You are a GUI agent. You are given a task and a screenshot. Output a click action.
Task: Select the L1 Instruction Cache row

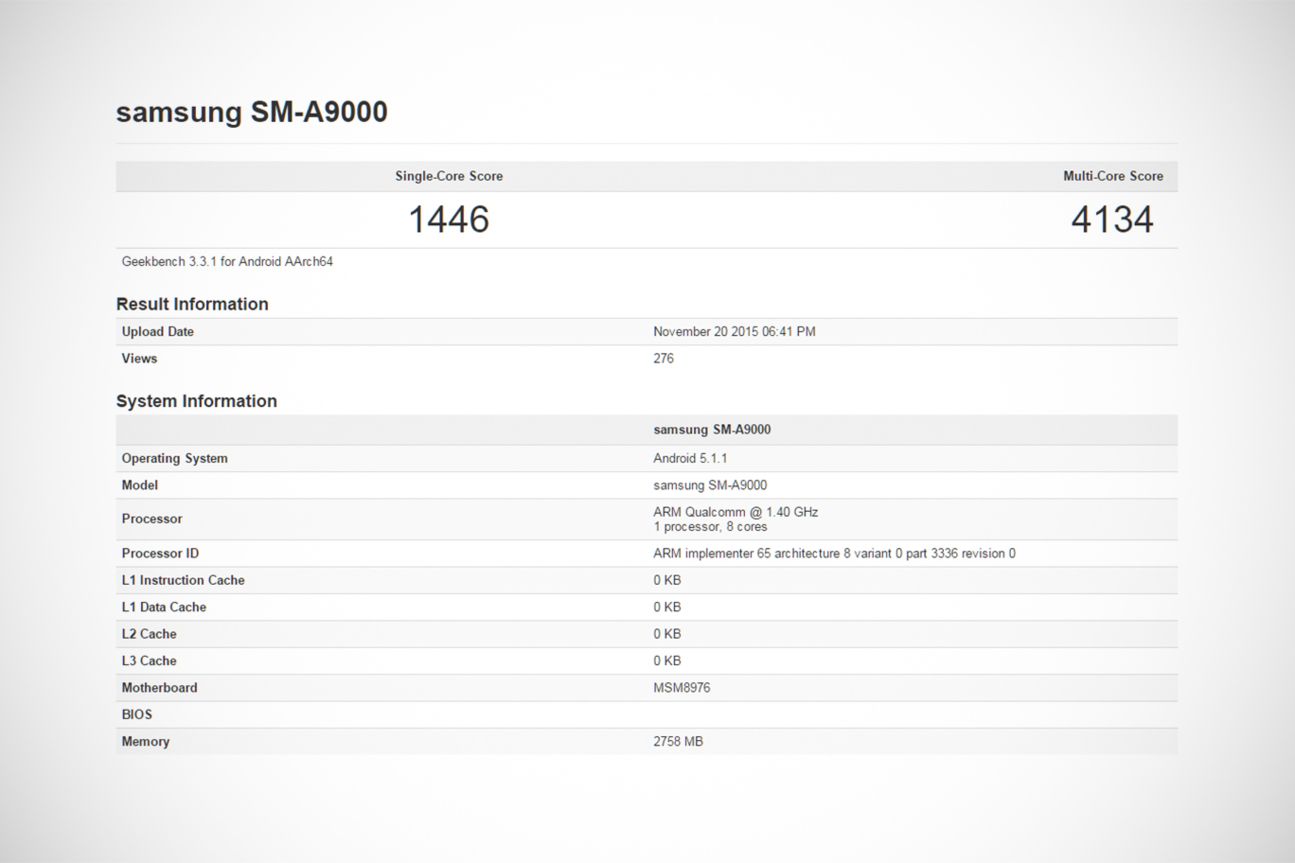[184, 580]
